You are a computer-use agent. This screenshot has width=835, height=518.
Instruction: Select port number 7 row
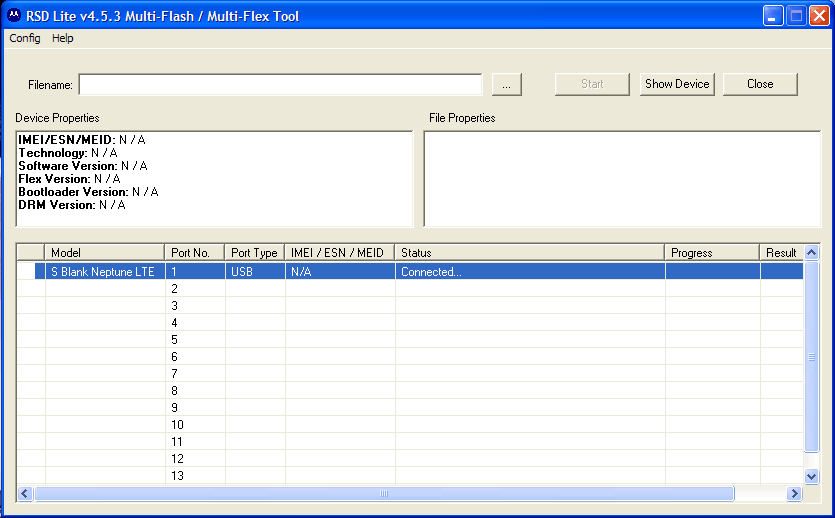(410, 374)
